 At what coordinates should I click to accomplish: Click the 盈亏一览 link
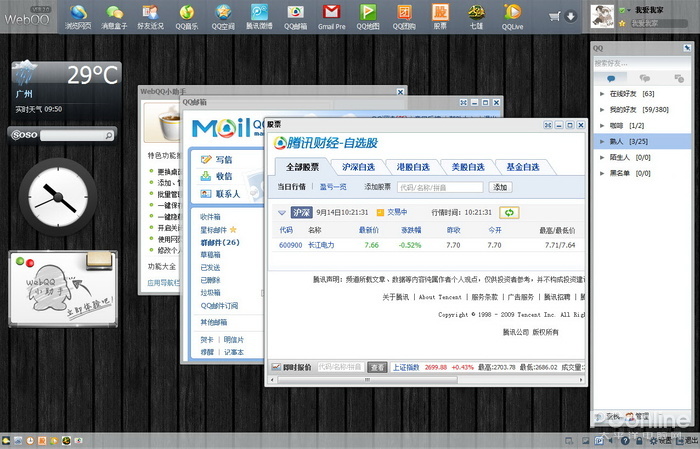[x=333, y=187]
